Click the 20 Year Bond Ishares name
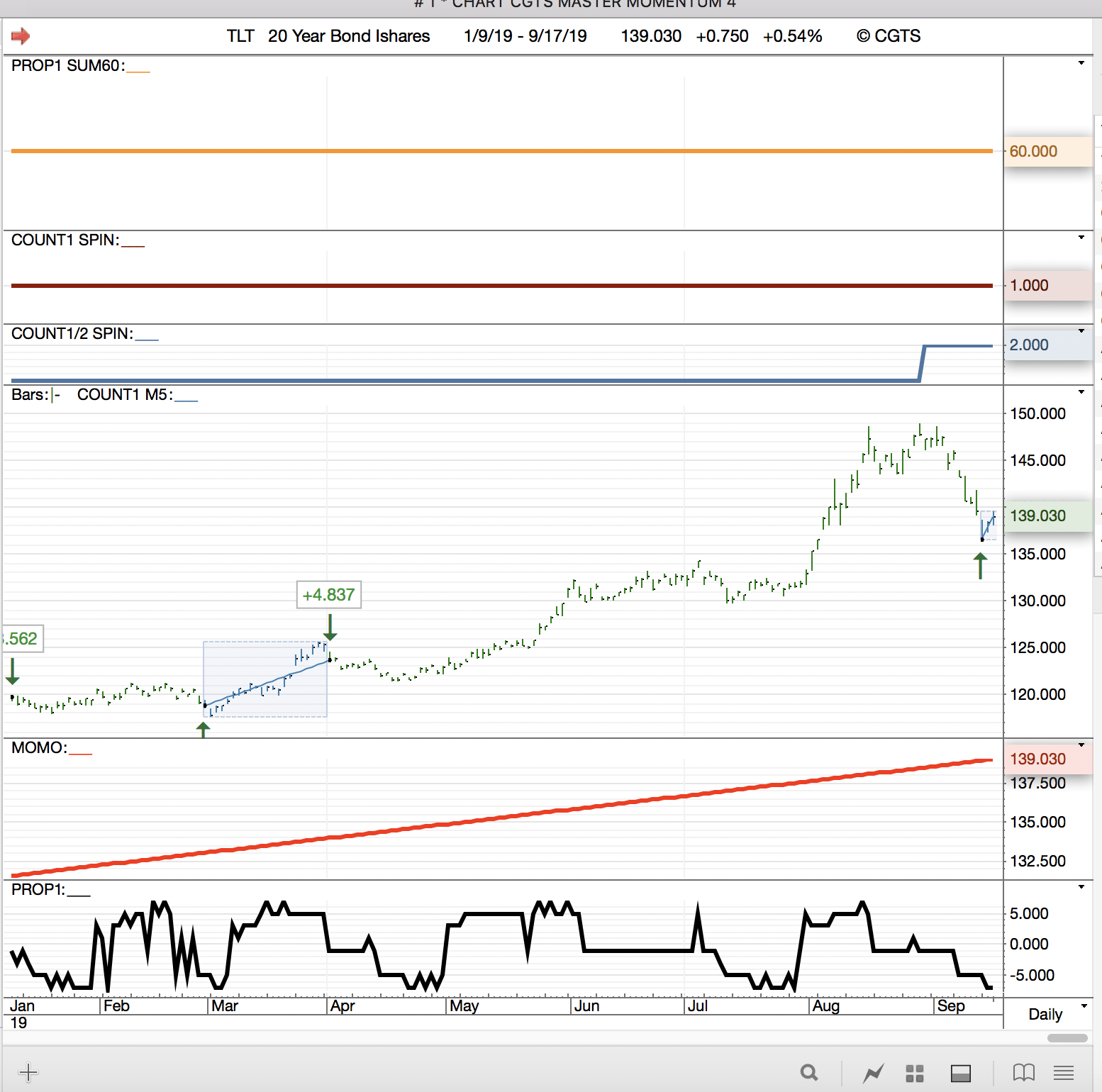The width and height of the screenshot is (1102, 1092). pos(349,36)
